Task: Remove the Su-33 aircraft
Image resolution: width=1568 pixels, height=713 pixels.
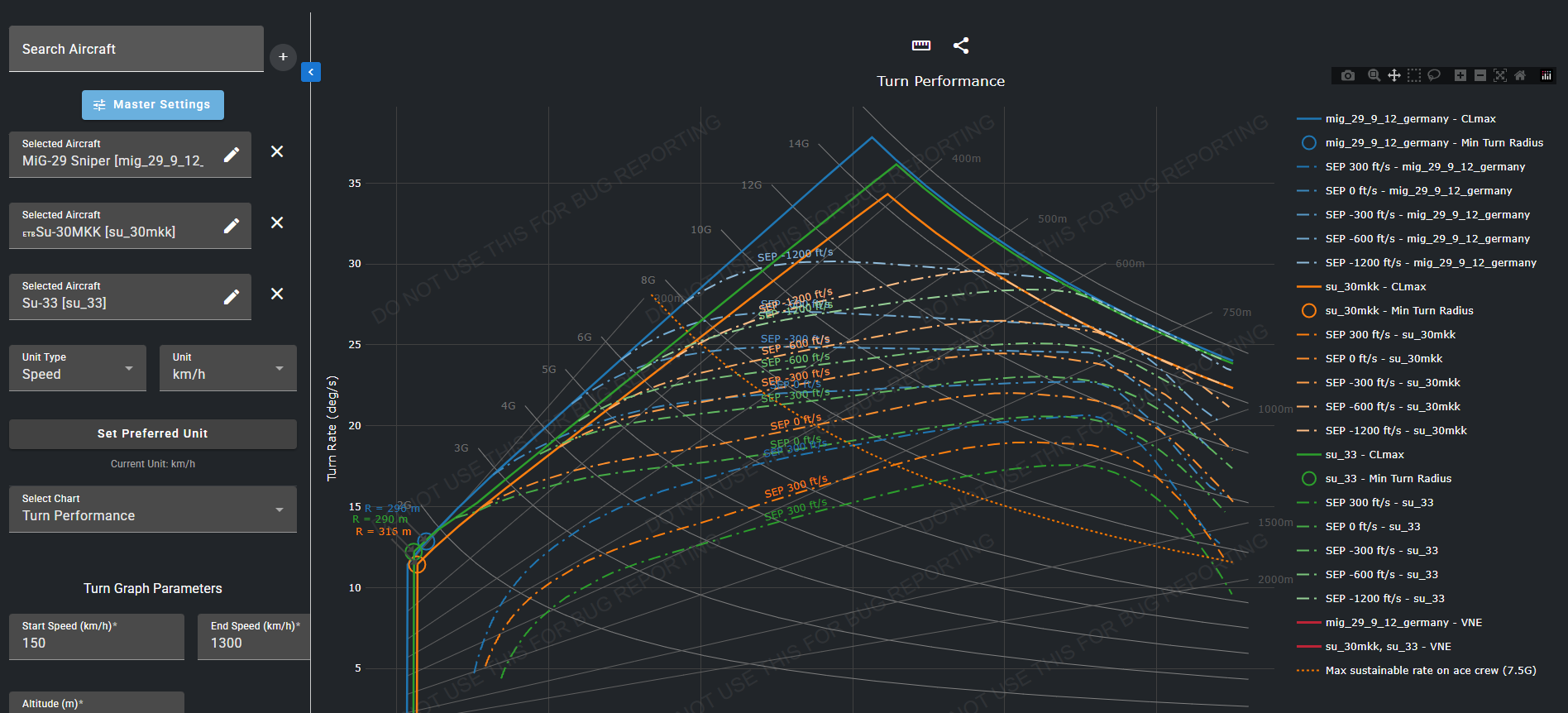Action: pos(277,294)
